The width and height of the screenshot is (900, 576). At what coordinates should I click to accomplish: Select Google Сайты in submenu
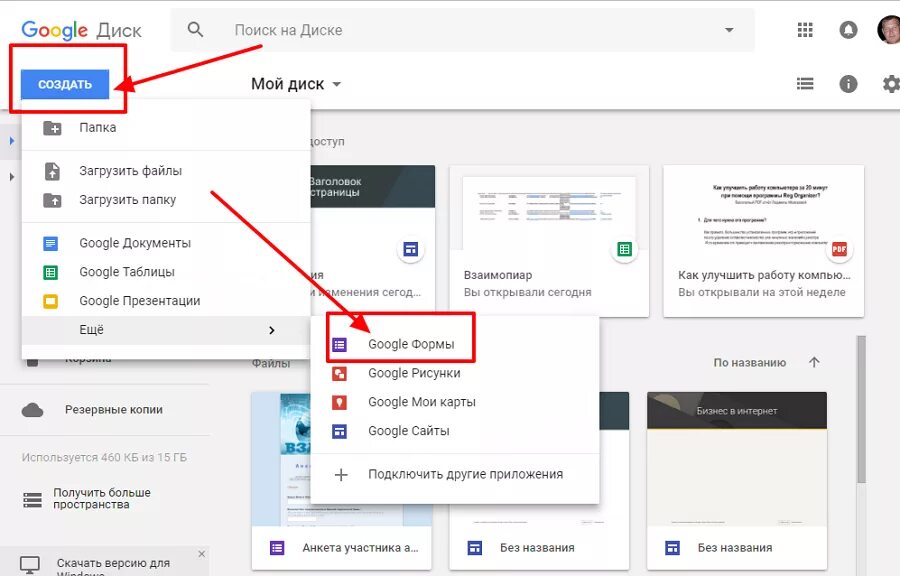click(x=455, y=431)
